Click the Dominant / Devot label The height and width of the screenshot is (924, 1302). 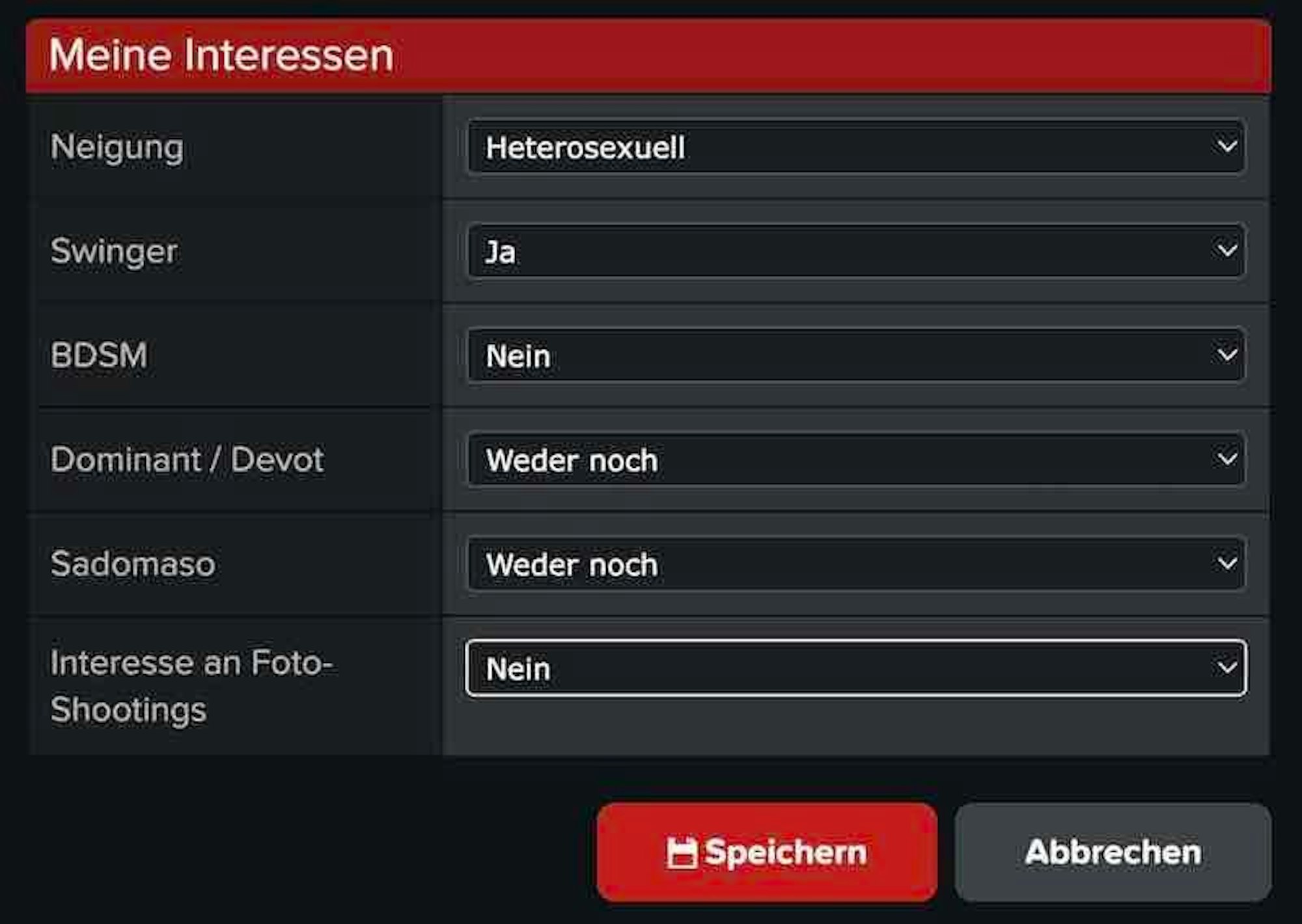coord(187,459)
